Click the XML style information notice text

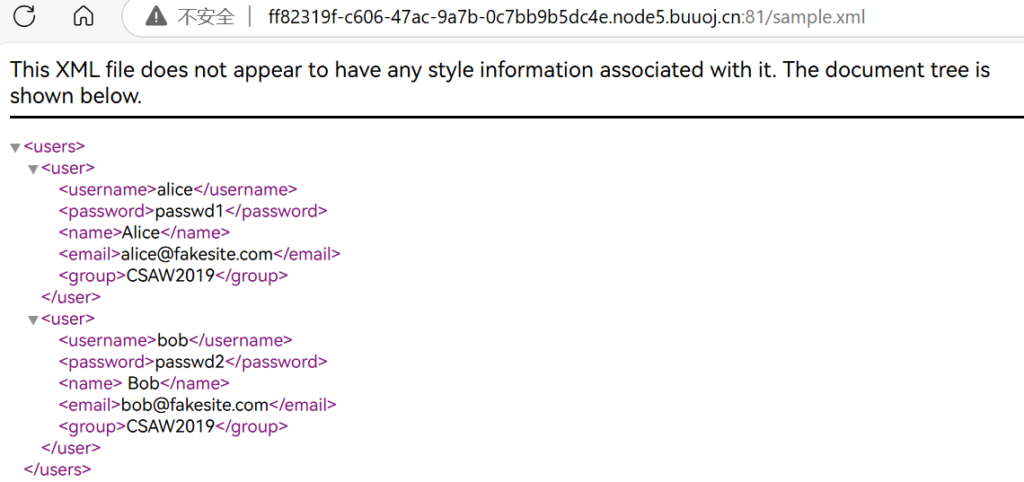pos(500,83)
